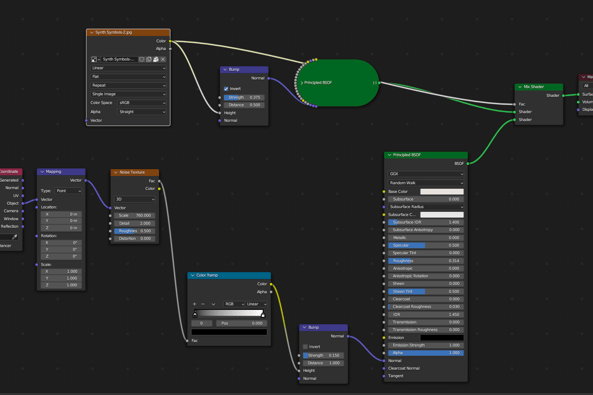
Task: Open the sRGB Color Space dropdown
Action: pos(142,103)
